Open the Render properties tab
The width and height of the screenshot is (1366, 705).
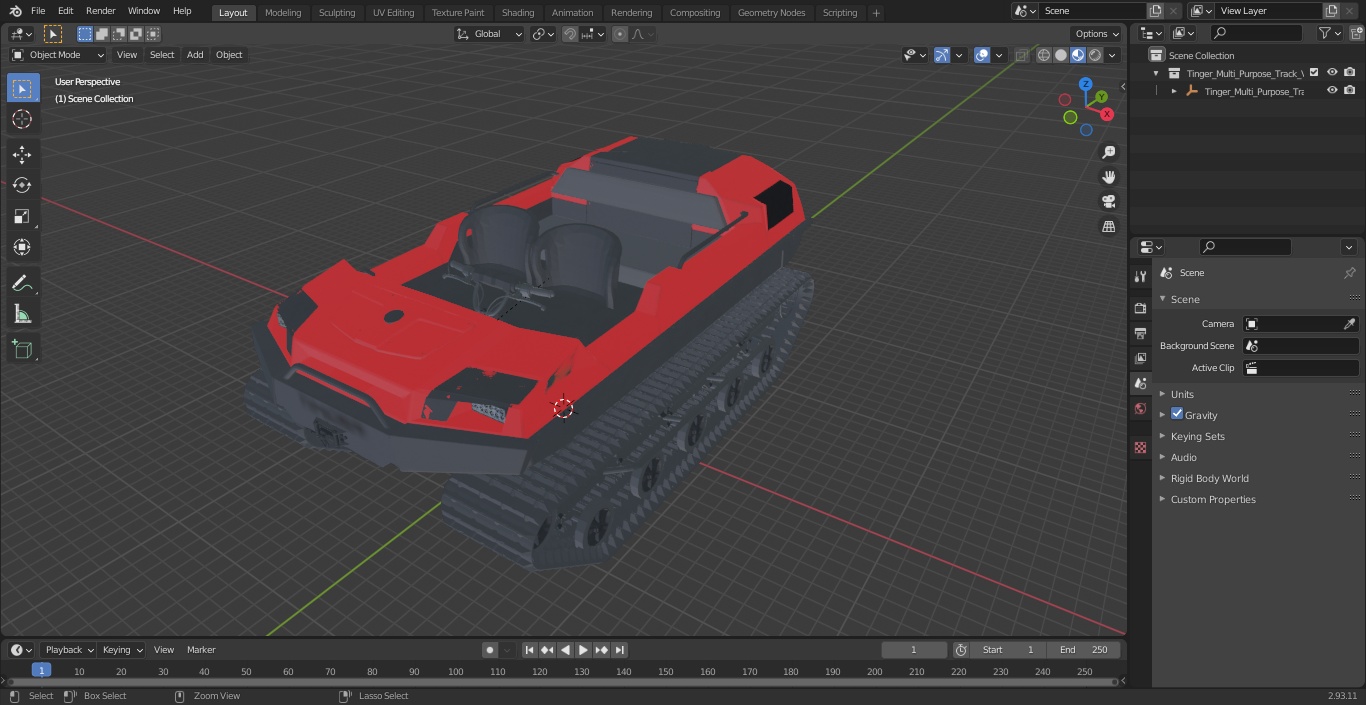click(1140, 308)
